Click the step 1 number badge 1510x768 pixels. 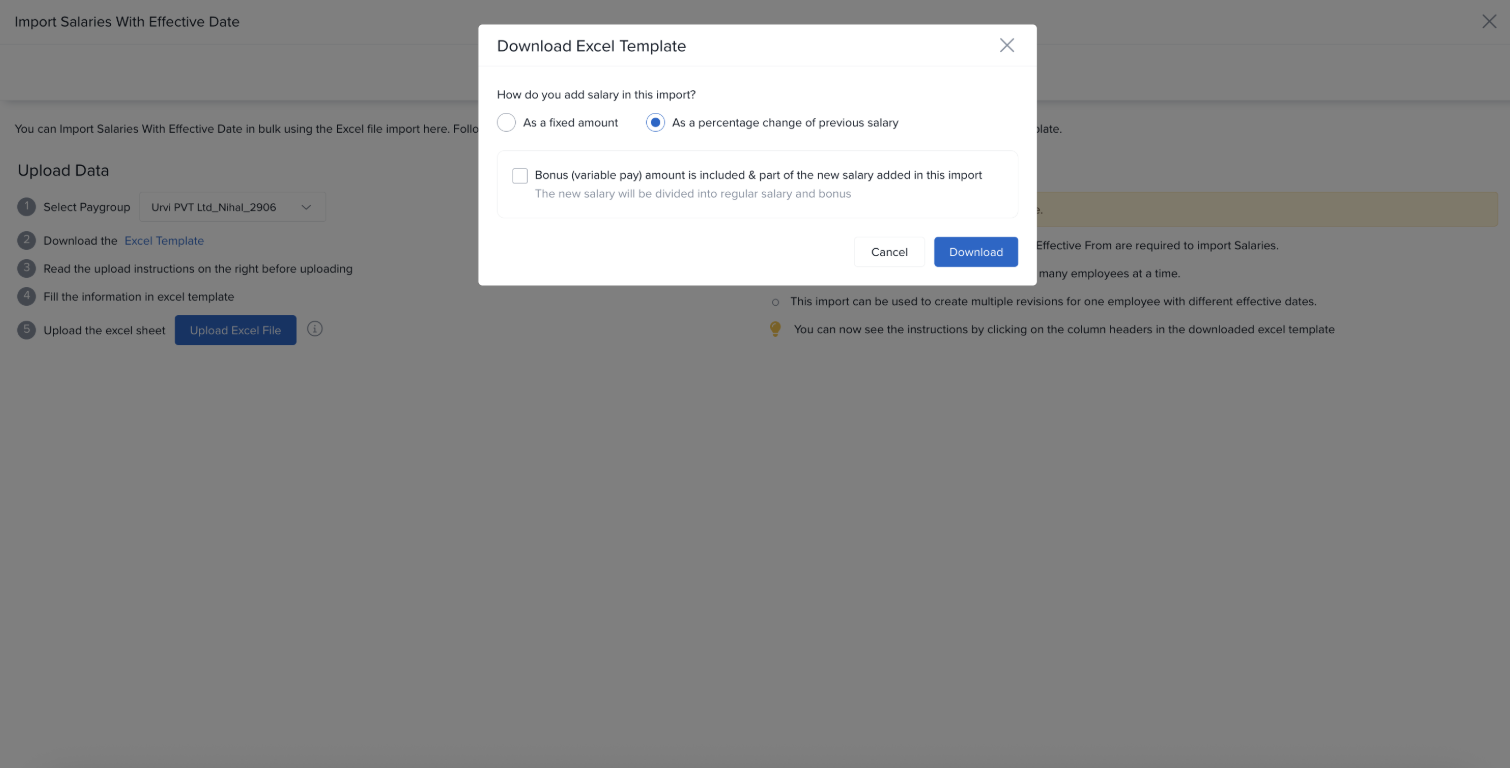[26, 207]
